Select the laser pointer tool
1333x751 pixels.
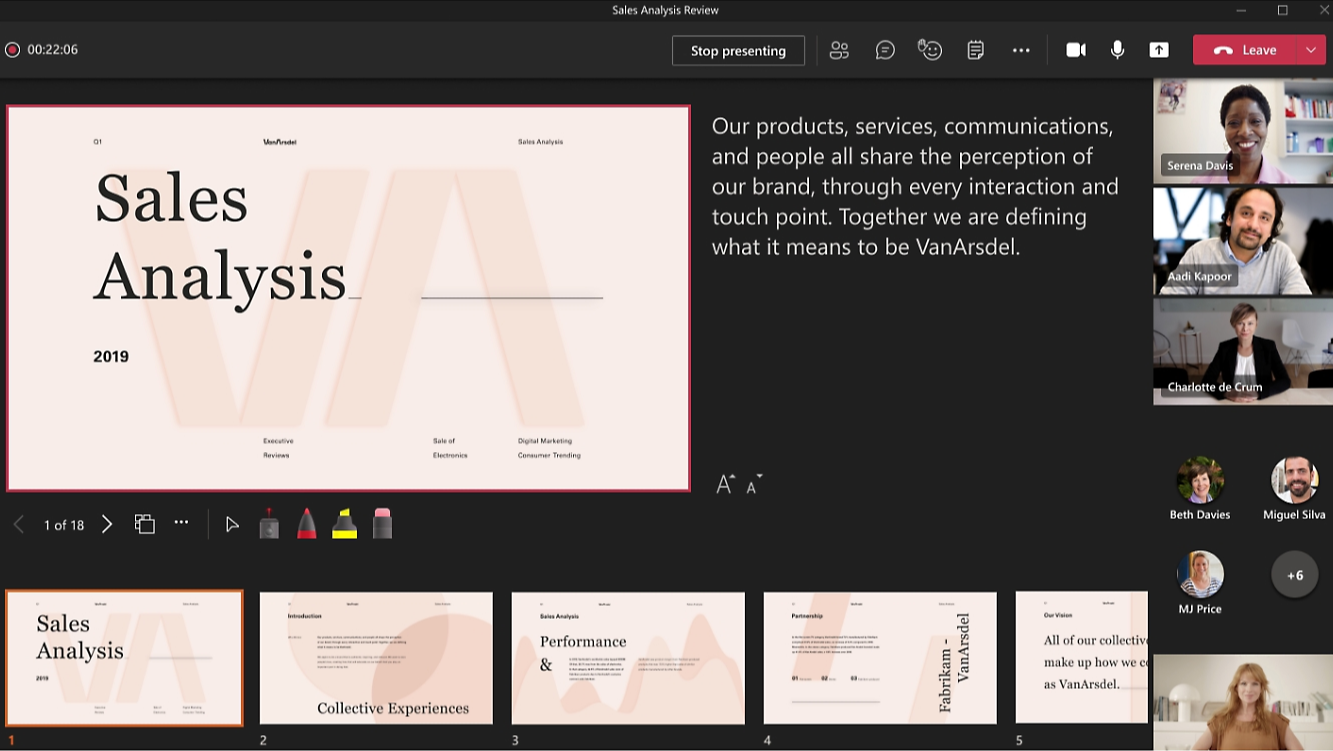point(269,523)
